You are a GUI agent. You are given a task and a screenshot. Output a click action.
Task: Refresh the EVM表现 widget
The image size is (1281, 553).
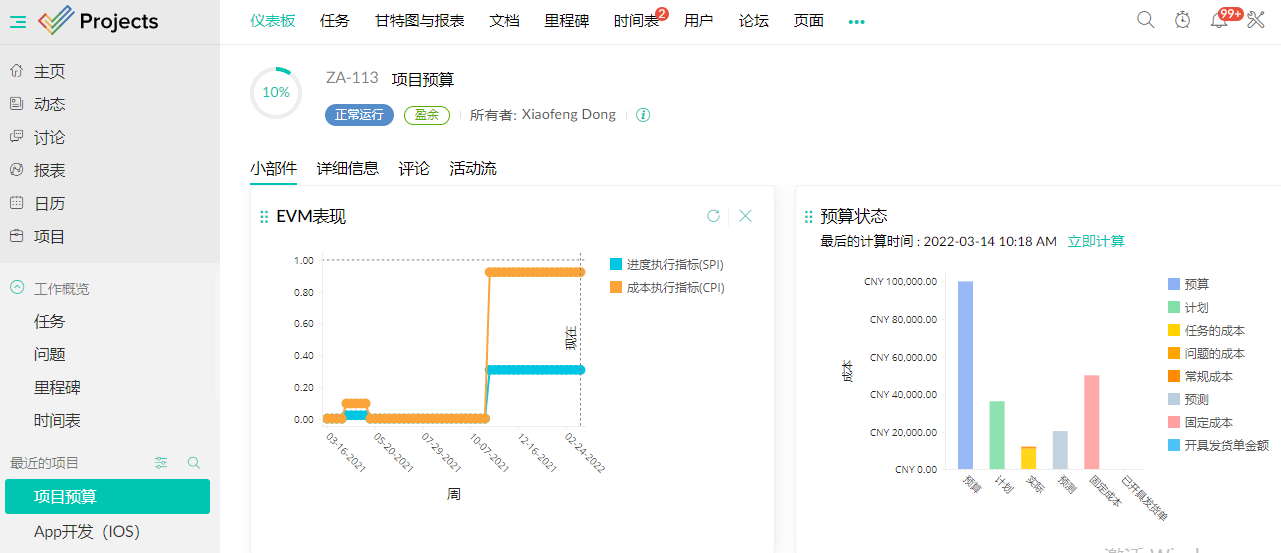[x=713, y=216]
